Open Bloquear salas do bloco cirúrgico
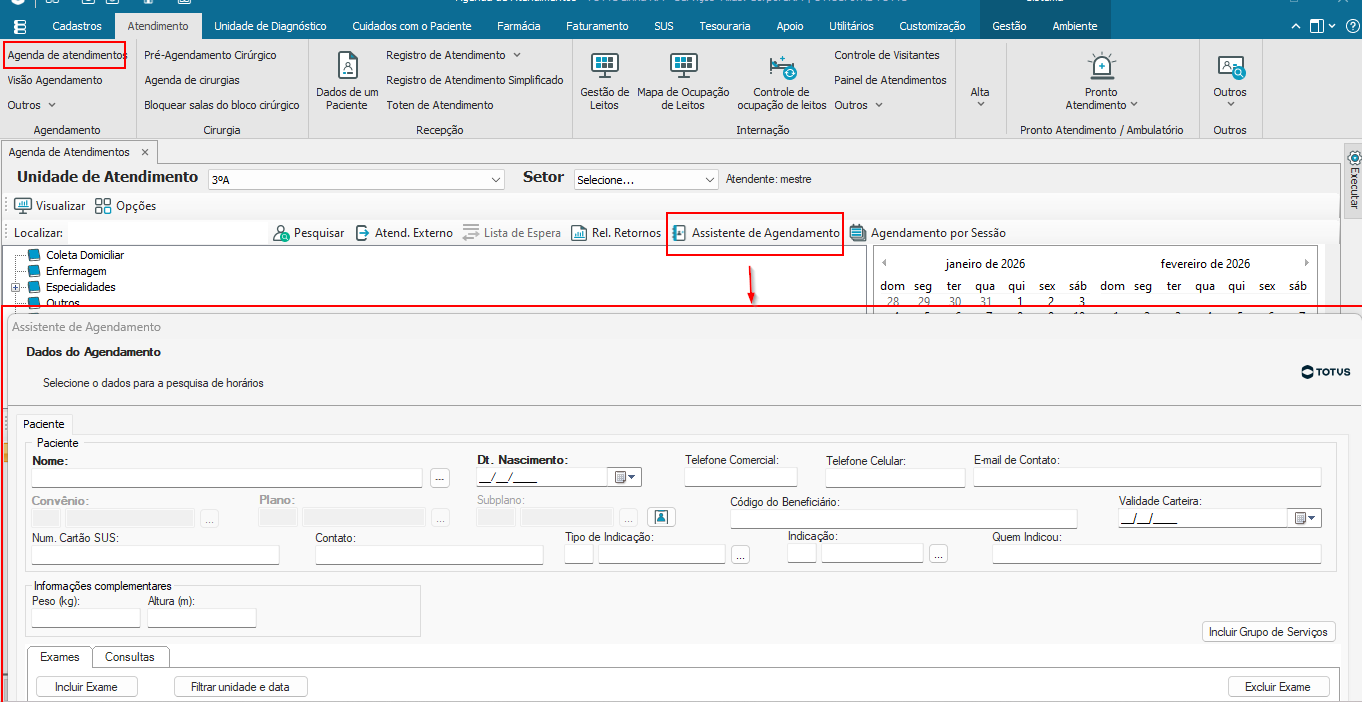This screenshot has height=702, width=1362. (x=222, y=105)
